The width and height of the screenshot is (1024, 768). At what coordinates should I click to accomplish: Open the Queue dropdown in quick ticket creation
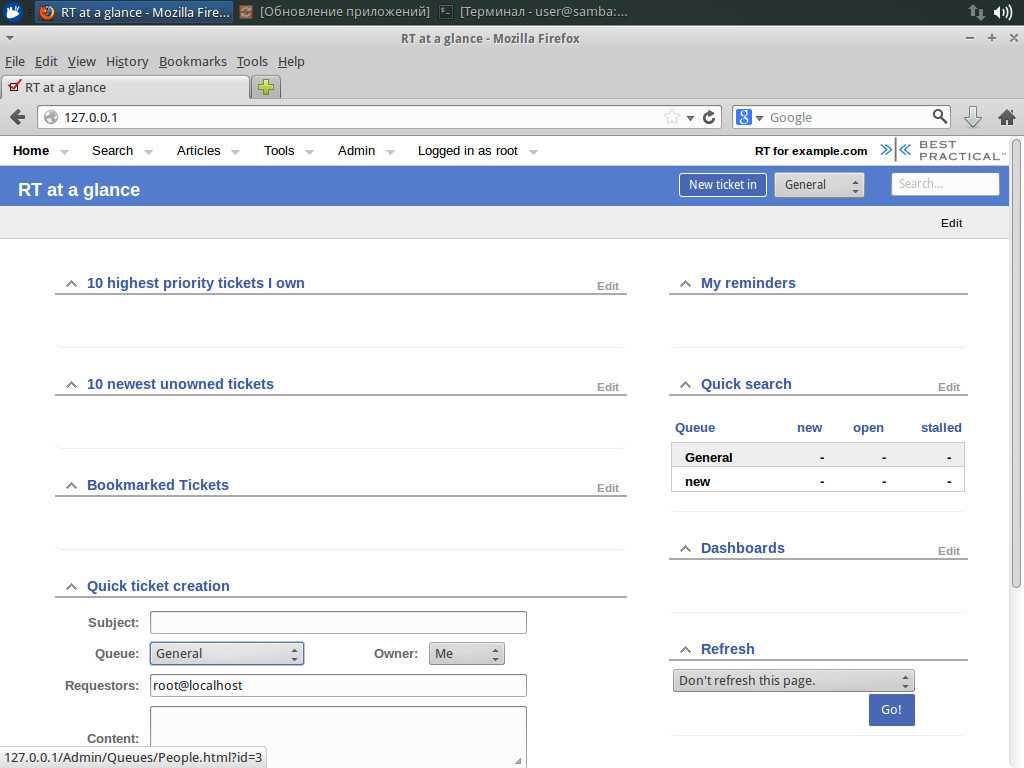tap(227, 653)
